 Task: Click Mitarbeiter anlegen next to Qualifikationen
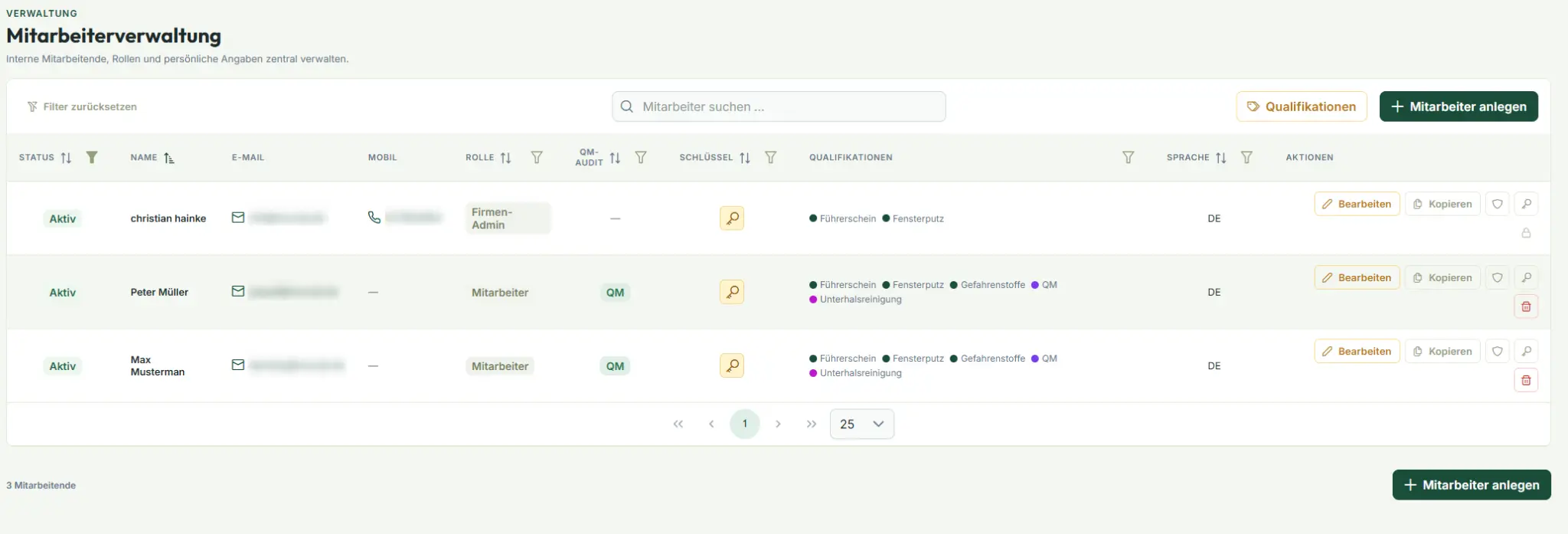[1459, 106]
